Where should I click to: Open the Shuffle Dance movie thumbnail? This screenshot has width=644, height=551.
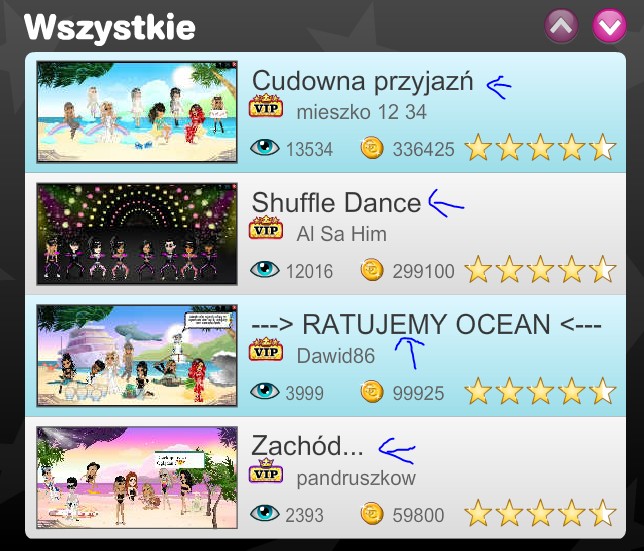(137, 234)
